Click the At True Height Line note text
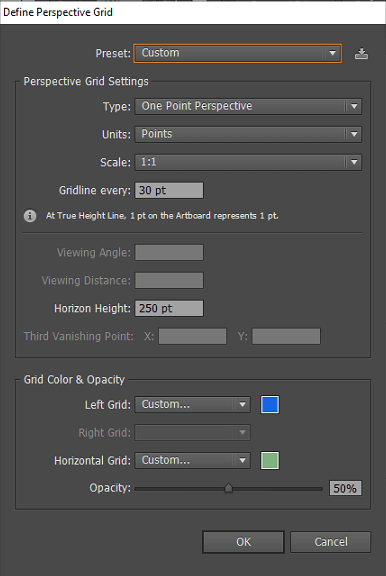This screenshot has height=576, width=386. tap(162, 216)
